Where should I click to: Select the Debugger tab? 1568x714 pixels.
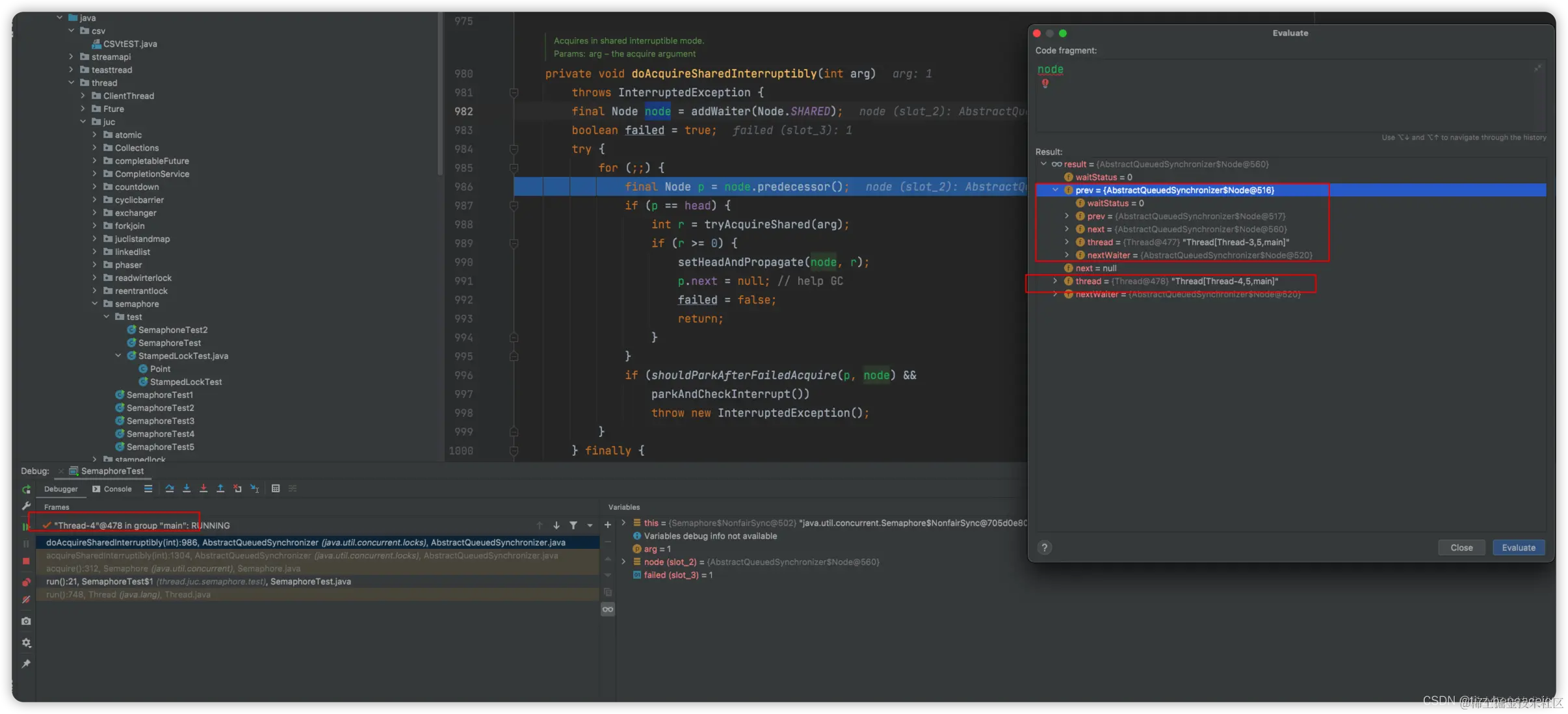60,489
